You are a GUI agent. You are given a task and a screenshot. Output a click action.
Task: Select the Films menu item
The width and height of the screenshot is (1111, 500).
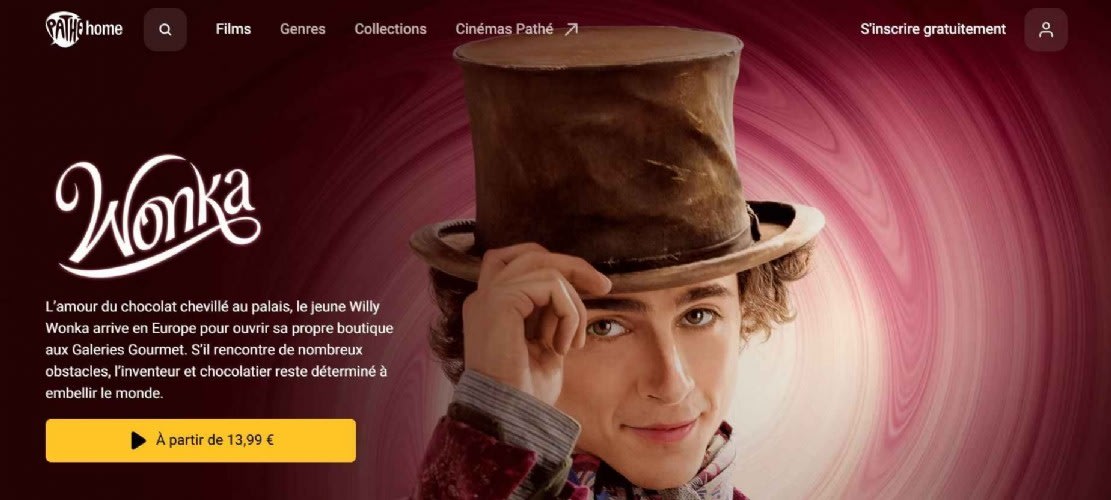(x=233, y=29)
